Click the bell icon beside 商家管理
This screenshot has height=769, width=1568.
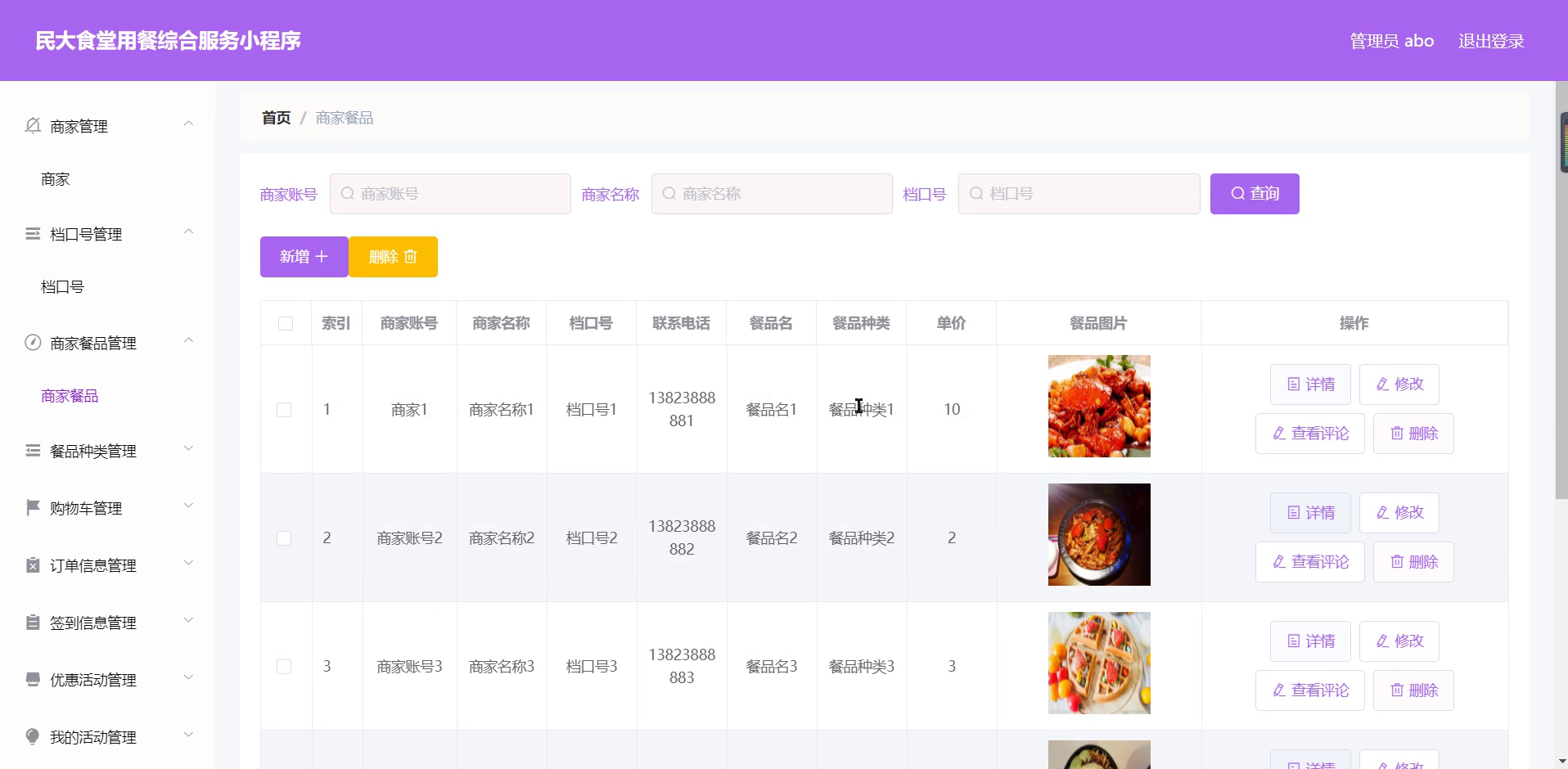tap(33, 125)
